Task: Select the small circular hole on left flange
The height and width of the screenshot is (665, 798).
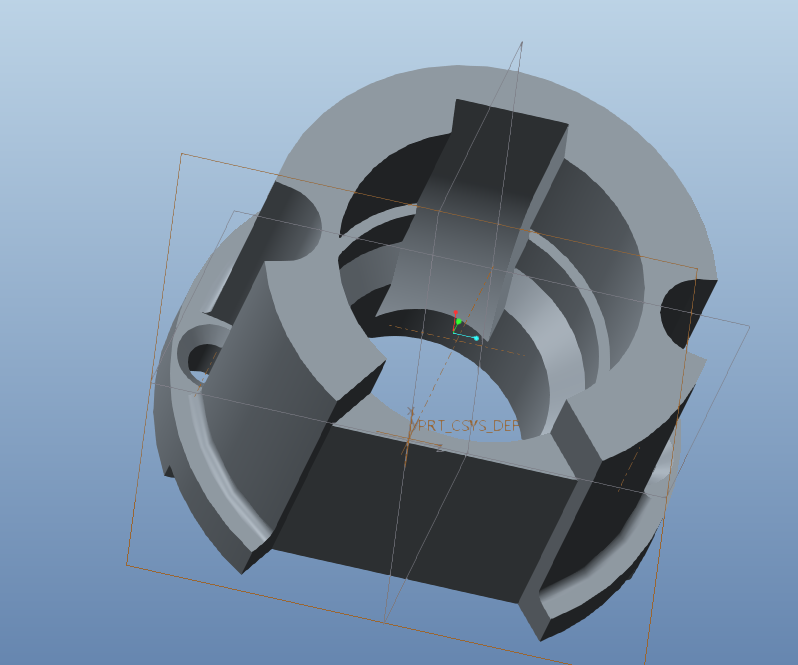Action: pos(205,359)
